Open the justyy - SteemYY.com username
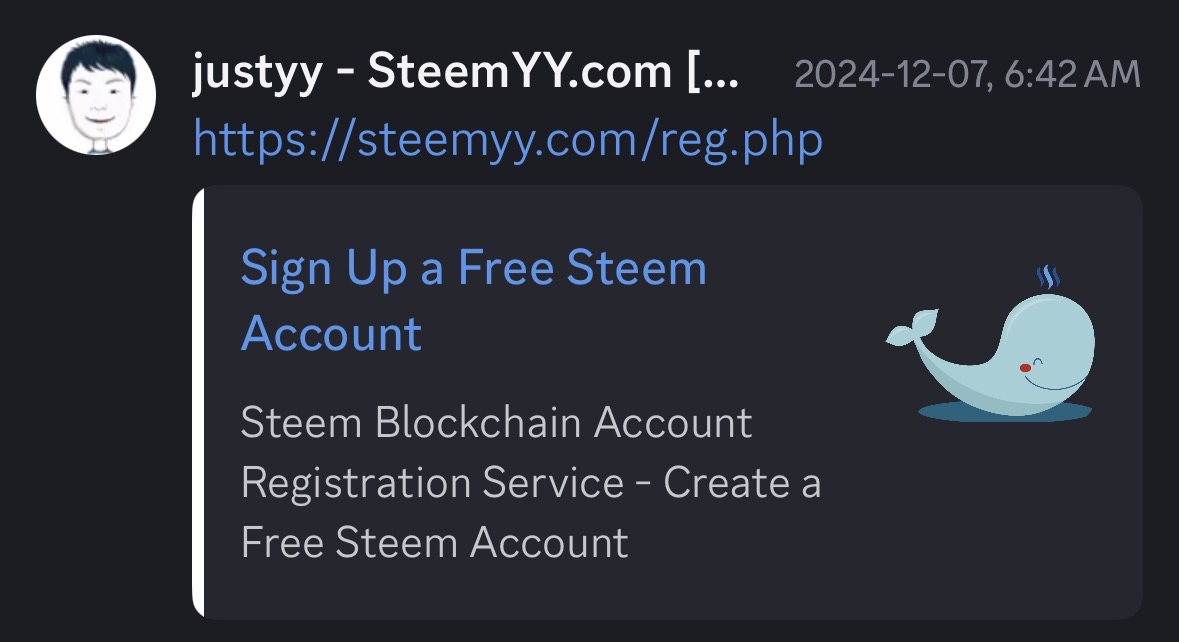The height and width of the screenshot is (642, 1179). tap(465, 75)
